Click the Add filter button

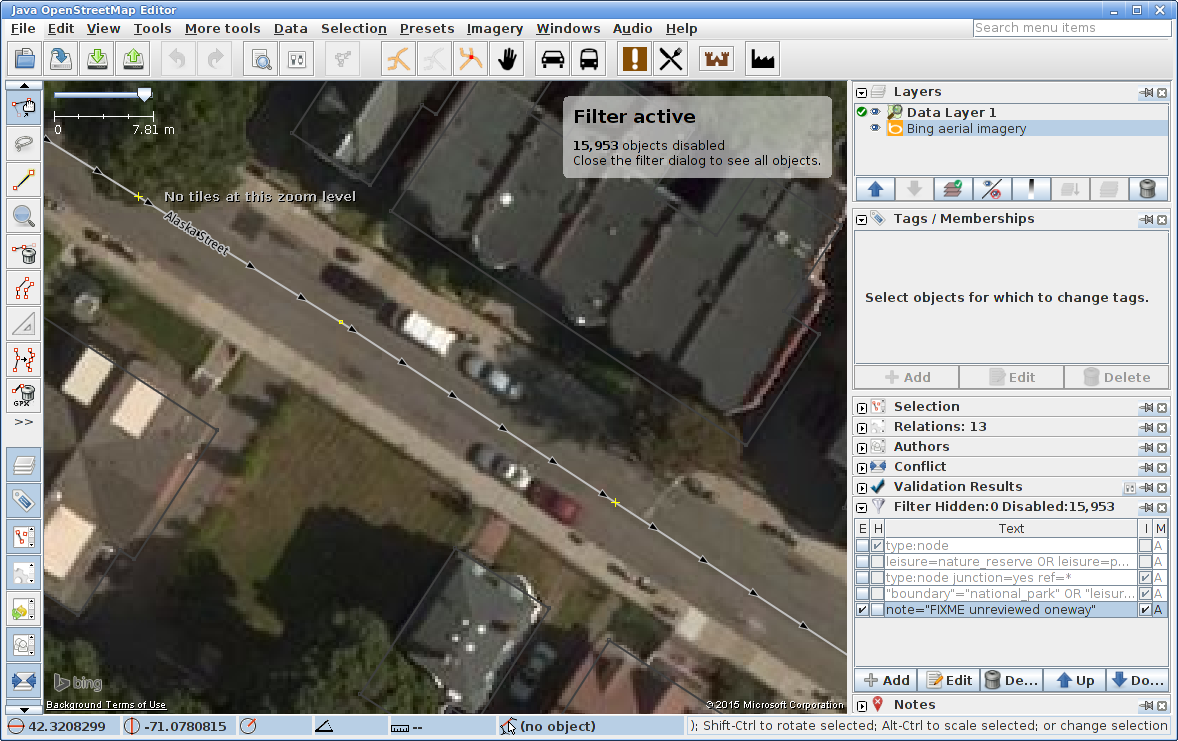click(886, 680)
